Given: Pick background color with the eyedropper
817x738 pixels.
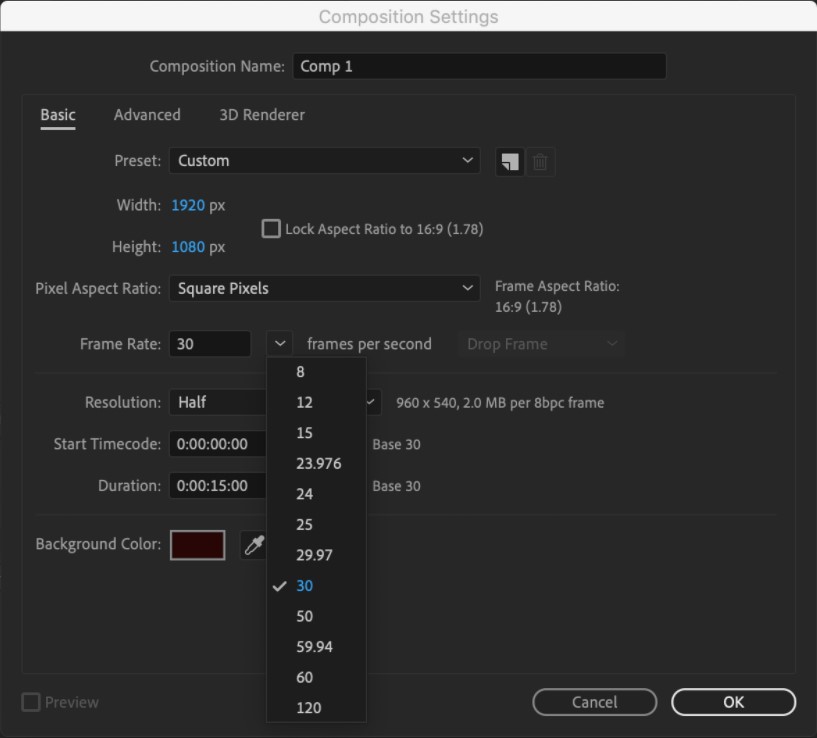Looking at the screenshot, I should [x=254, y=545].
